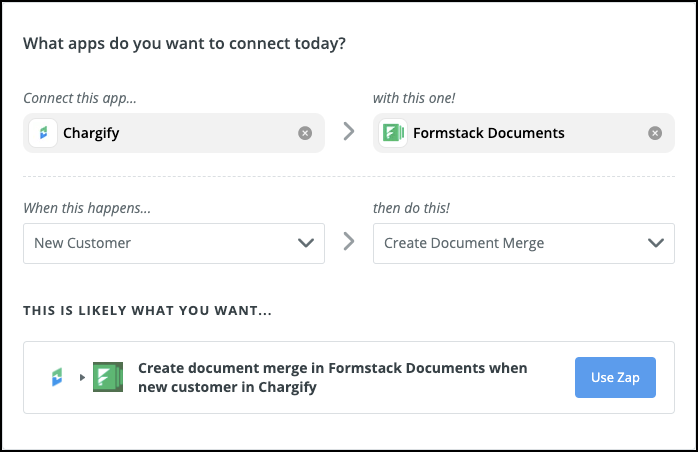The image size is (698, 452).
Task: Expand the chevron beside Create Document Merge
Action: [655, 243]
